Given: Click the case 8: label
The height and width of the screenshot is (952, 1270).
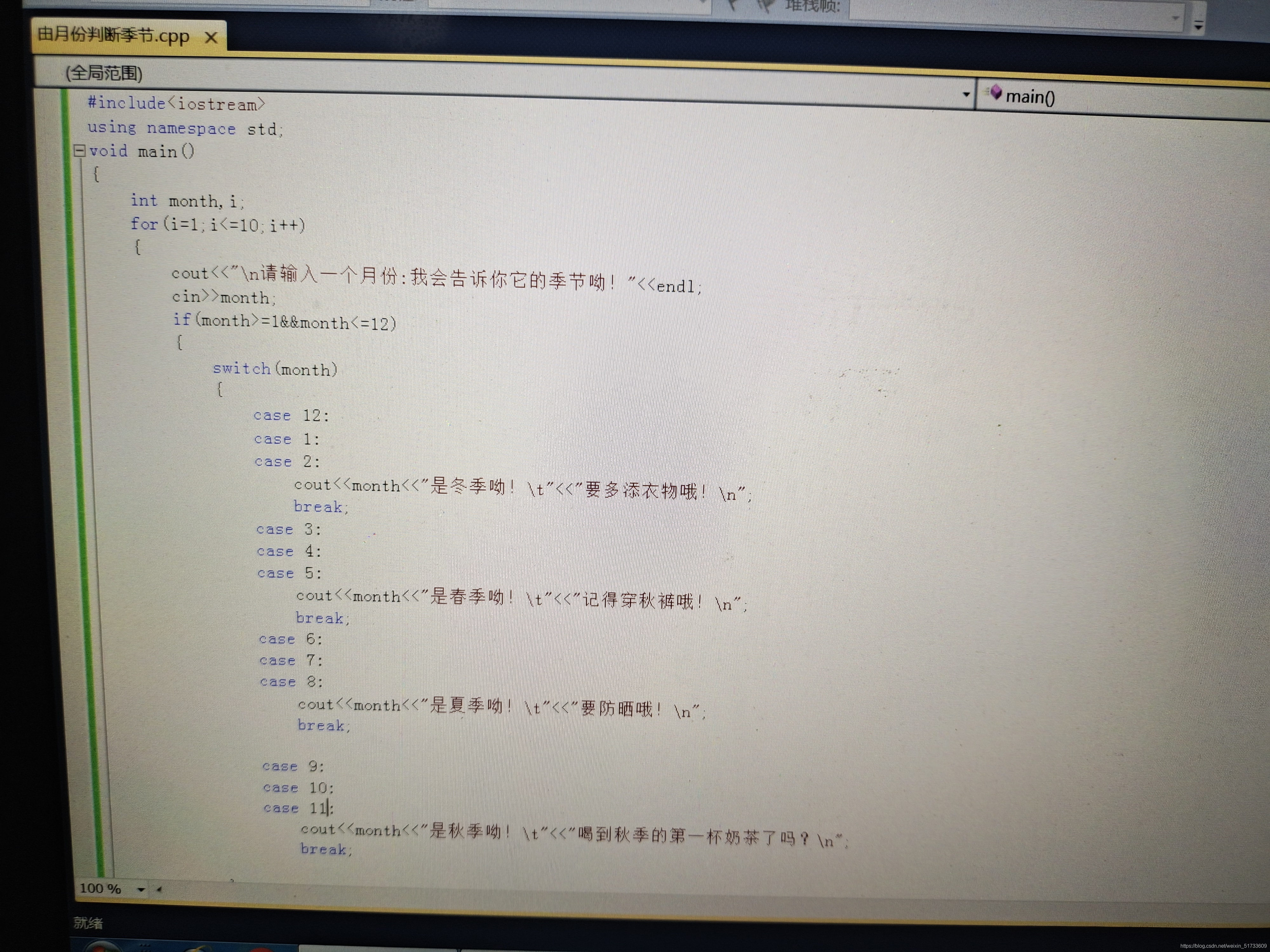Looking at the screenshot, I should pyautogui.click(x=292, y=682).
